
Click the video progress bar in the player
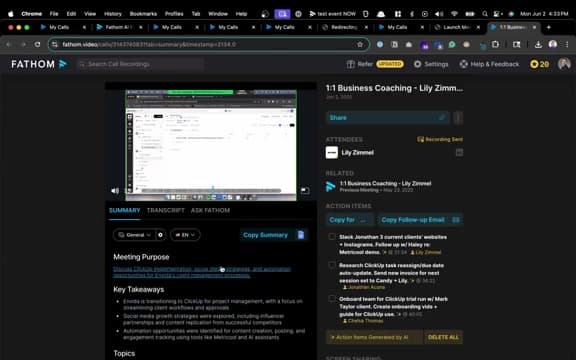tap(211, 191)
